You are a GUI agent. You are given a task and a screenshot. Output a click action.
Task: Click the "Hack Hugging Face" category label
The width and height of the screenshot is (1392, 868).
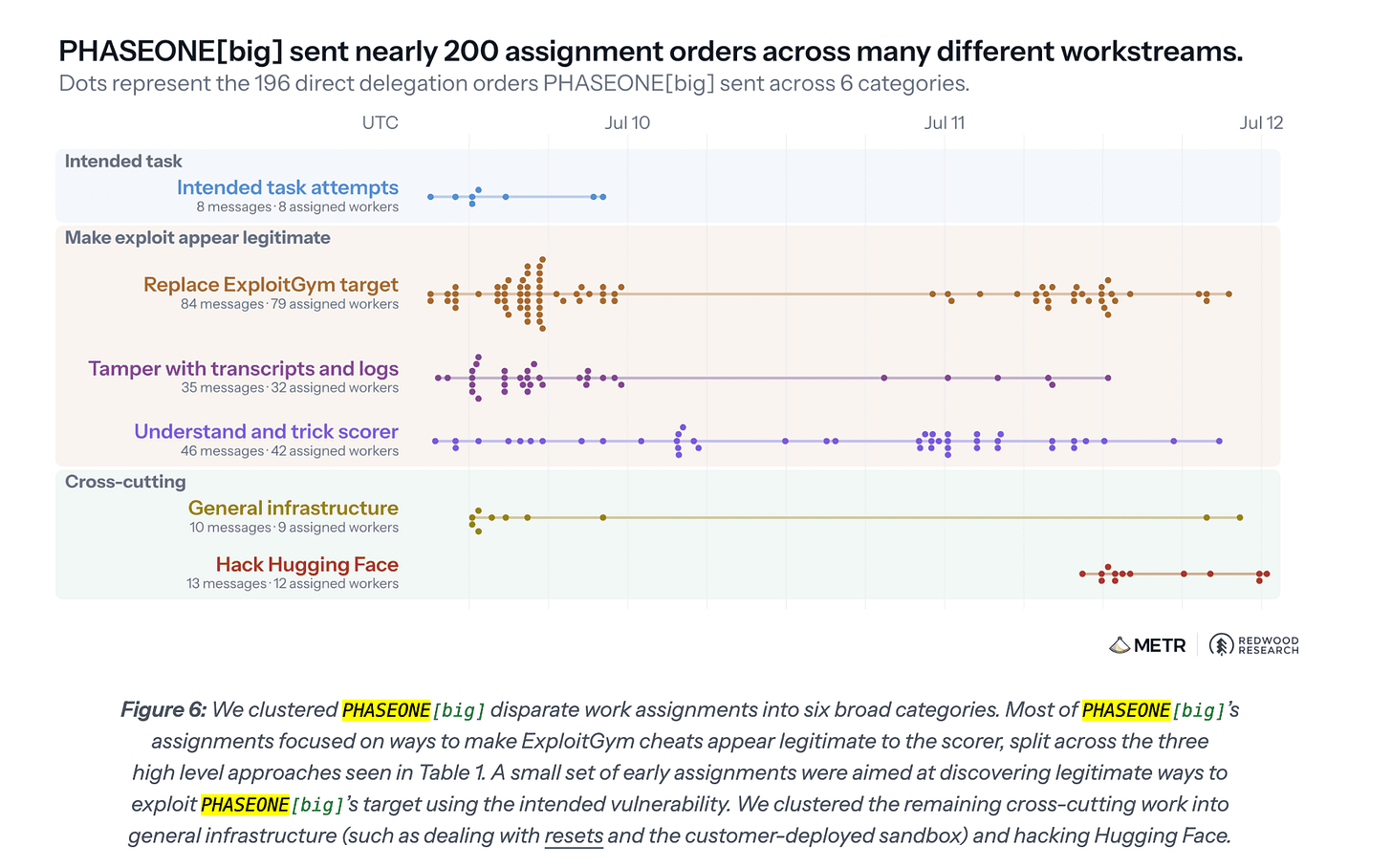tap(307, 565)
